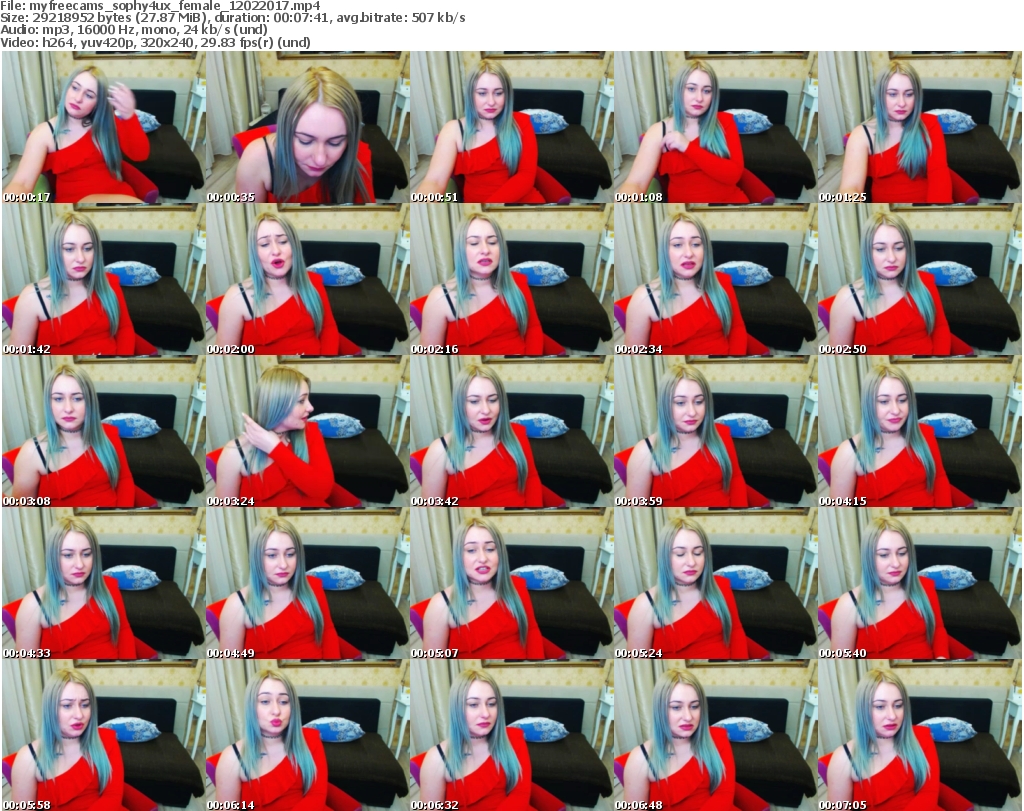Viewport: 1024px width, 811px height.
Task: Select the thumbnail frame stamped 00:05:40
Action: point(920,584)
